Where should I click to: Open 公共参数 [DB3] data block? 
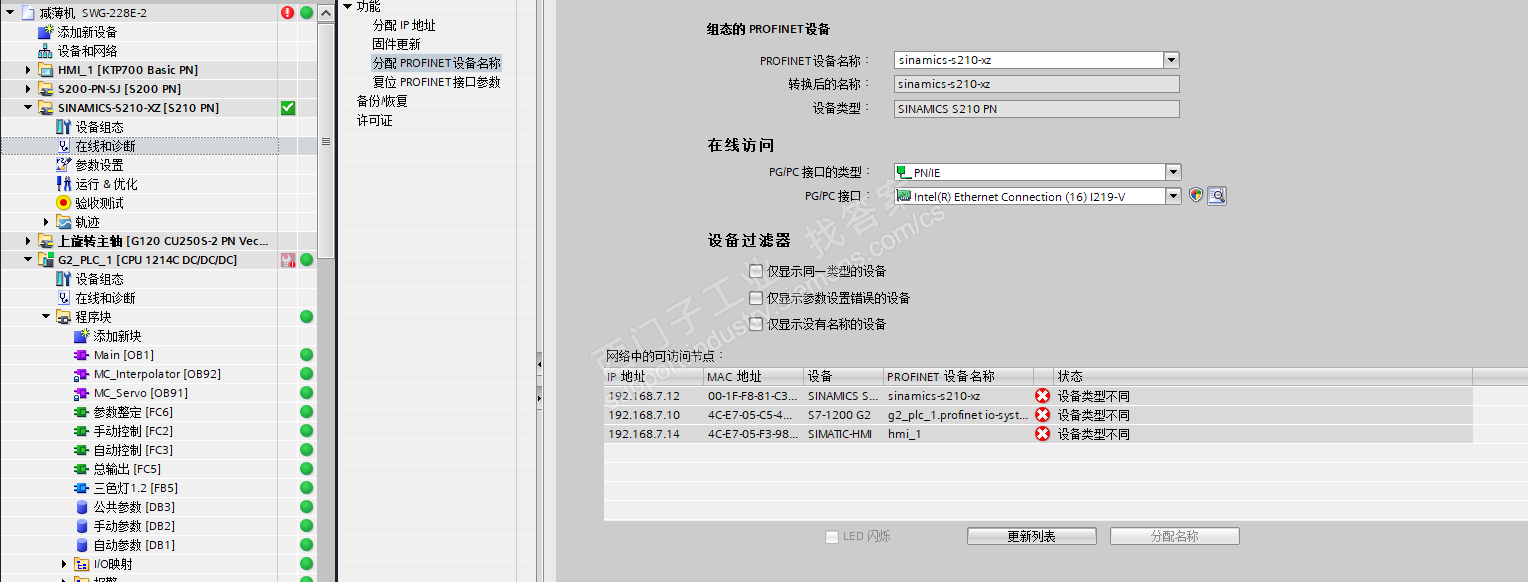click(x=134, y=507)
